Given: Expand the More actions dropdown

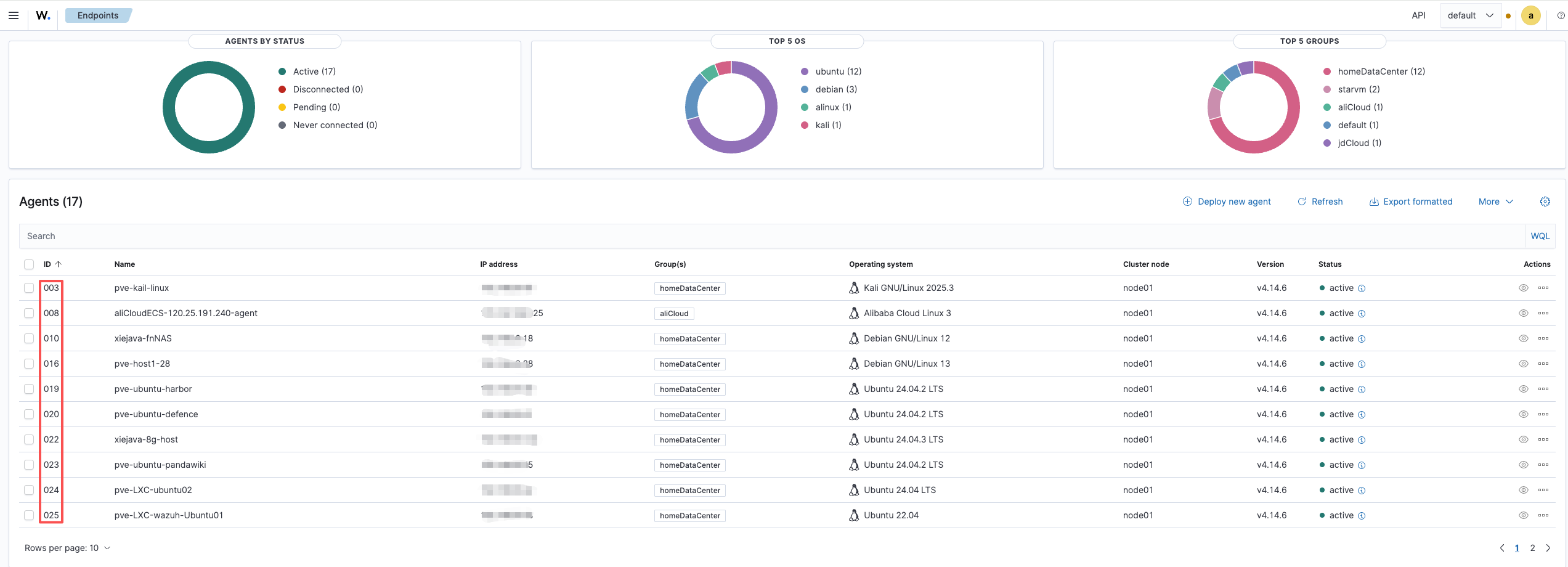Looking at the screenshot, I should pos(1495,202).
